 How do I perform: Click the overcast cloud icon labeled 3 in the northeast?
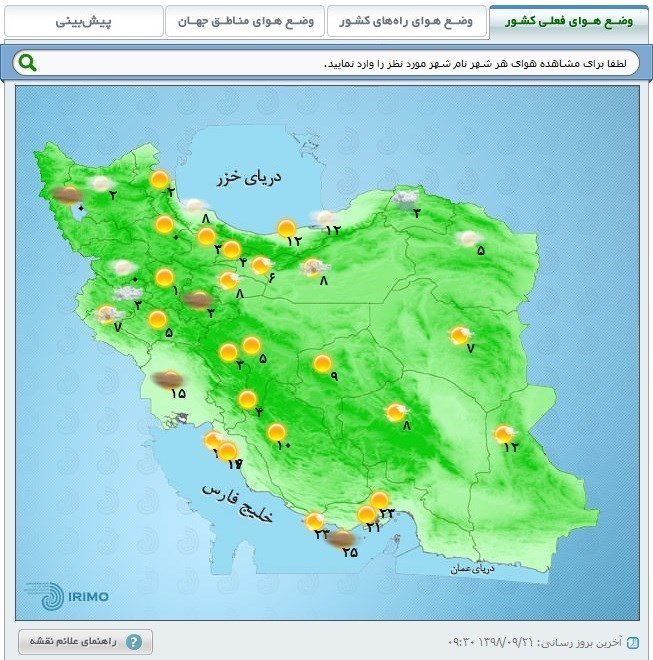[405, 199]
